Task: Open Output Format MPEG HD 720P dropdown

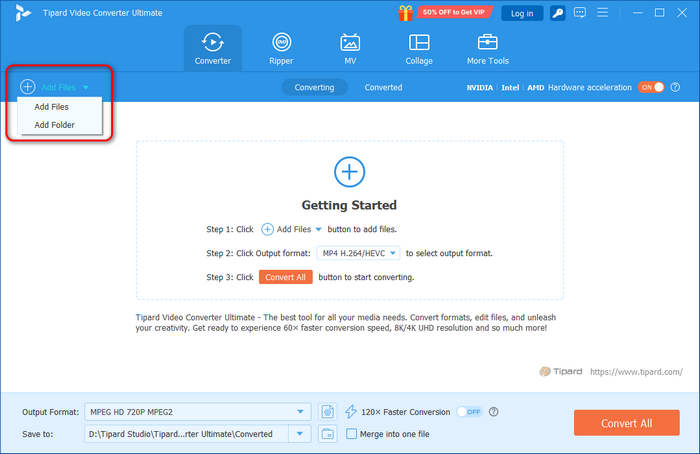Action: (198, 412)
